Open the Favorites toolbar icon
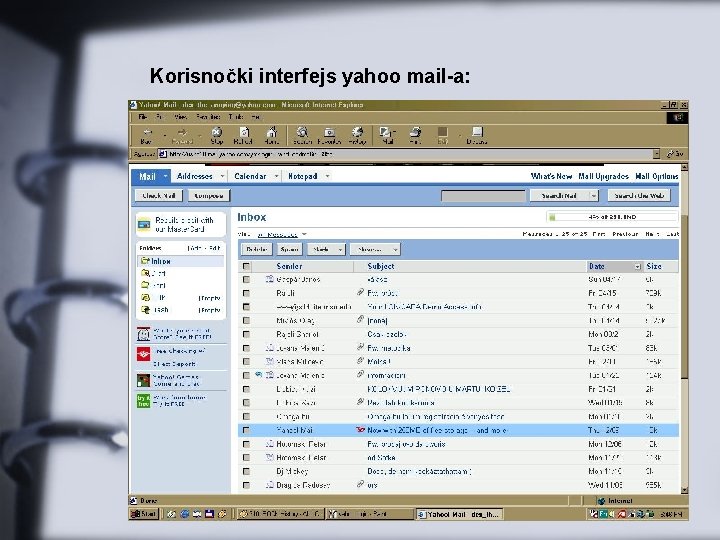The height and width of the screenshot is (540, 720). point(329,132)
